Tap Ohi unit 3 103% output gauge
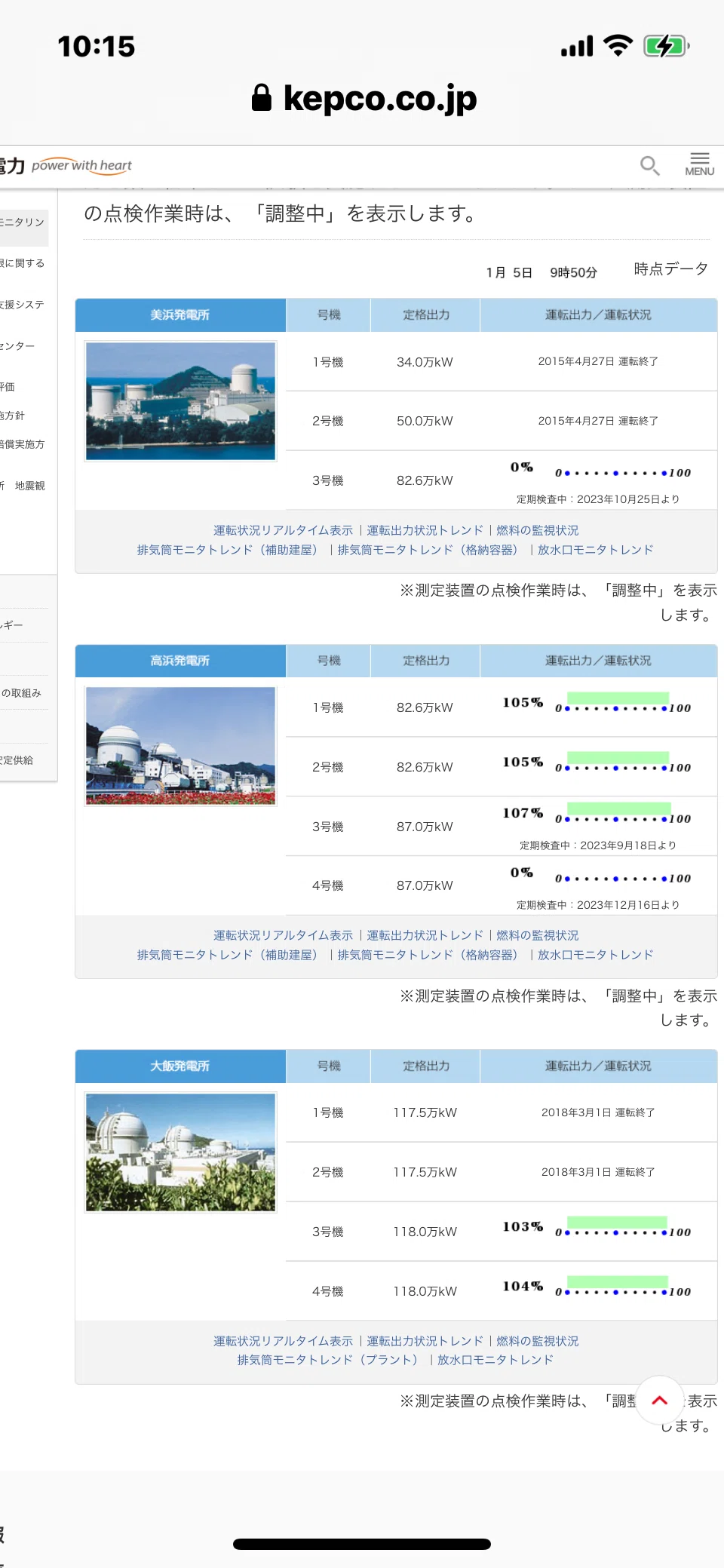The height and width of the screenshot is (1568, 724). click(597, 1227)
